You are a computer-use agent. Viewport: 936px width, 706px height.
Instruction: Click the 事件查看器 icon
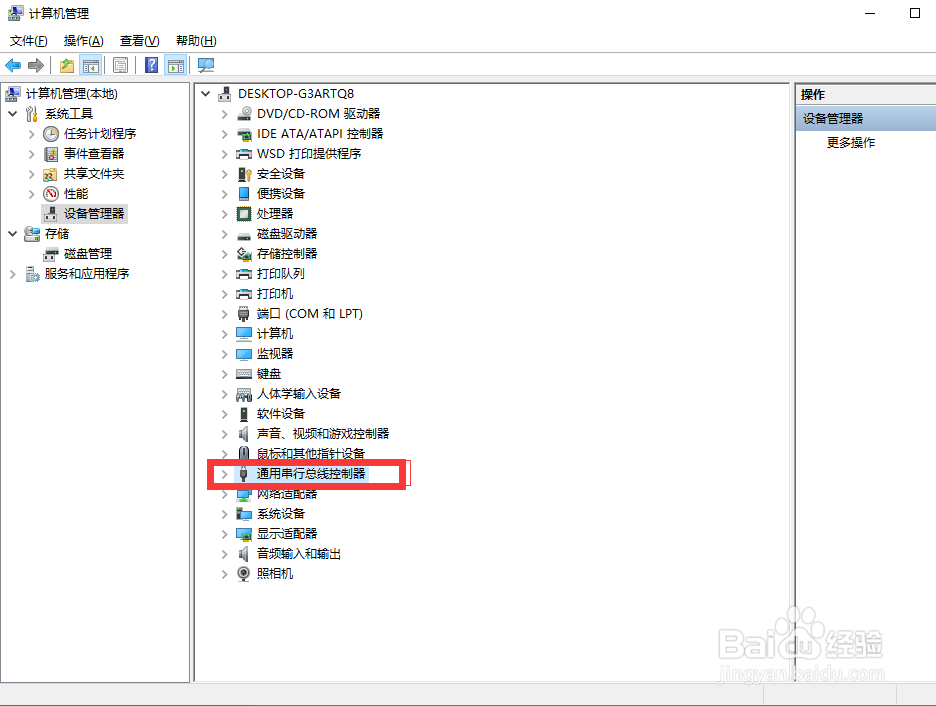point(51,154)
